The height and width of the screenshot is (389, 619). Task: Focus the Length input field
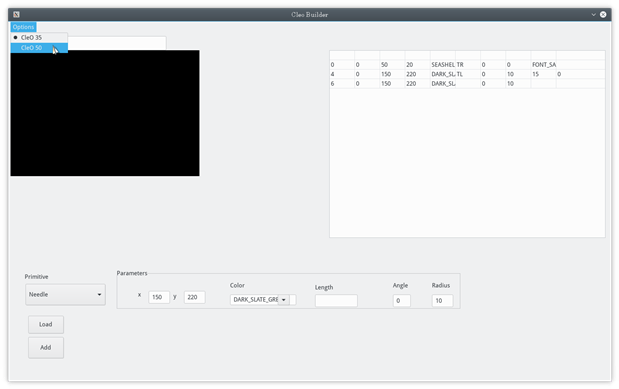pyautogui.click(x=336, y=301)
